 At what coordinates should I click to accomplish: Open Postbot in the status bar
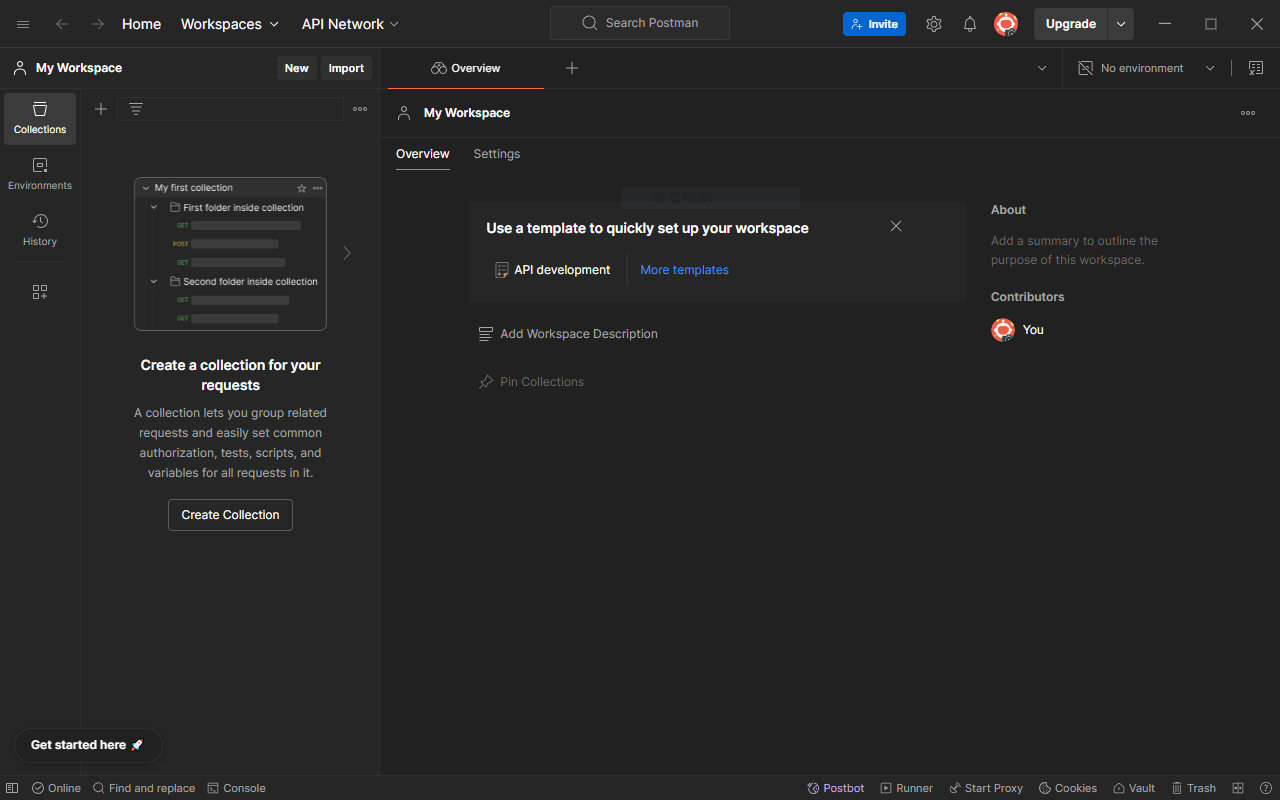pos(836,788)
